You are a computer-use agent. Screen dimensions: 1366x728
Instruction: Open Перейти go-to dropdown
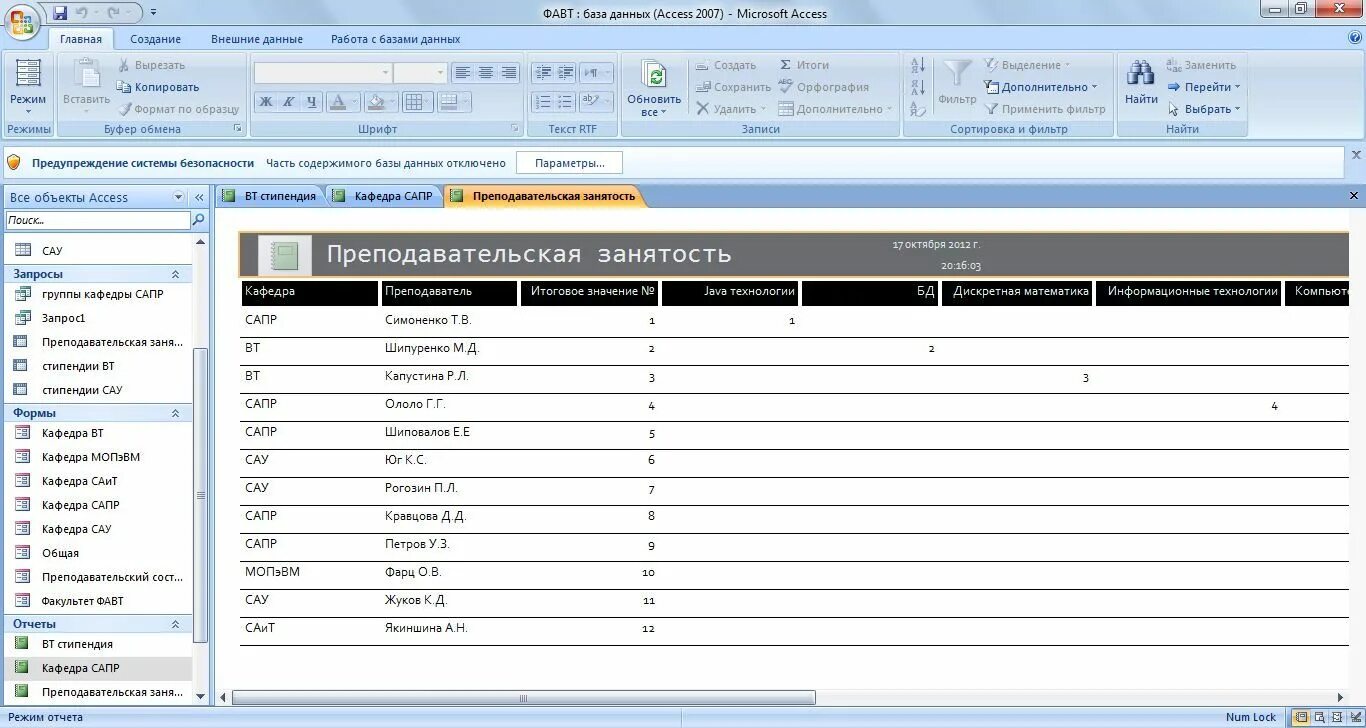(x=1204, y=87)
